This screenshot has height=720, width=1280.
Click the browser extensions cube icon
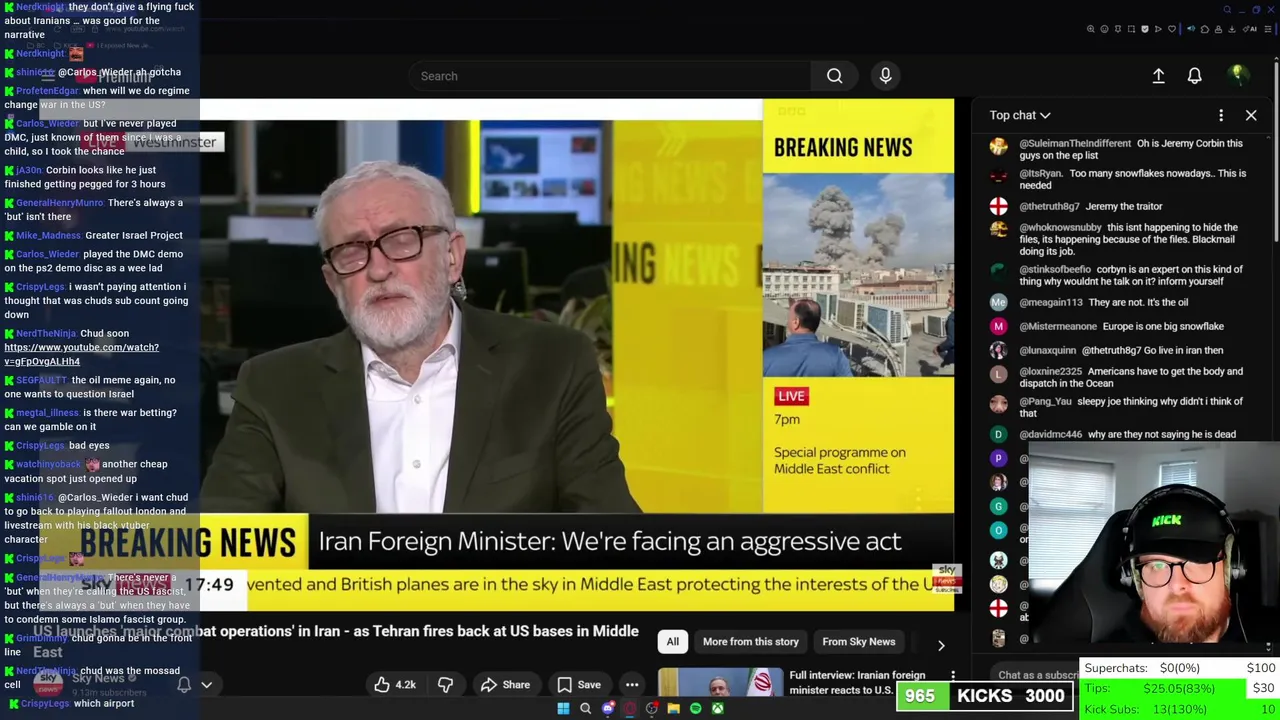(1205, 29)
